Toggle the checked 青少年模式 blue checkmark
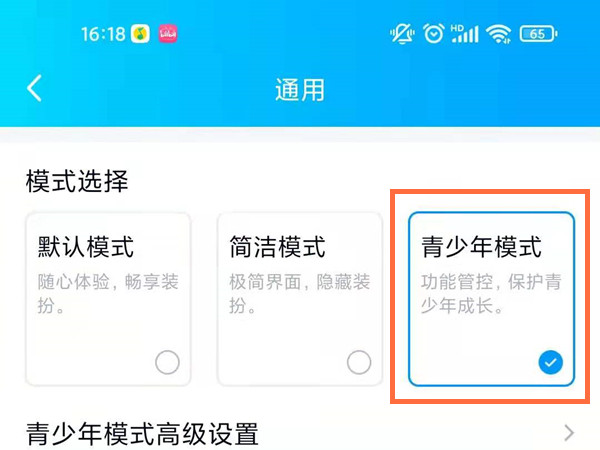The image size is (600, 450). 551,362
